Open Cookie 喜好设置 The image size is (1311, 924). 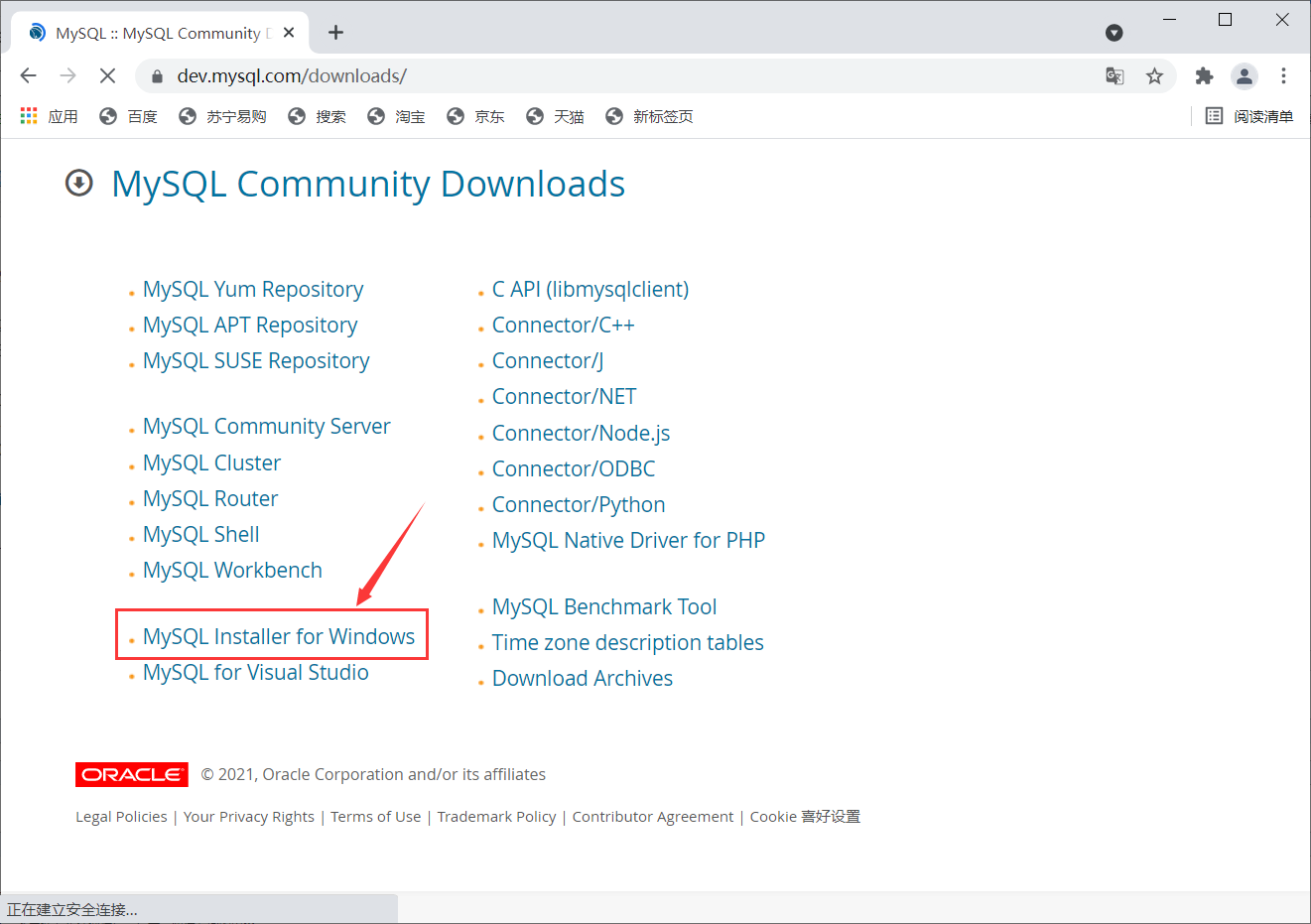tap(805, 816)
